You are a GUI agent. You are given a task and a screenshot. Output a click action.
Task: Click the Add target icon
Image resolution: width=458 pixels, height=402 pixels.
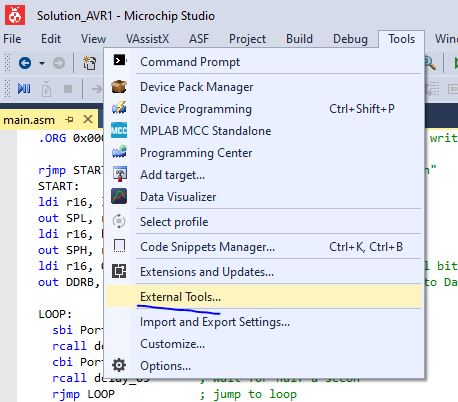click(x=120, y=174)
